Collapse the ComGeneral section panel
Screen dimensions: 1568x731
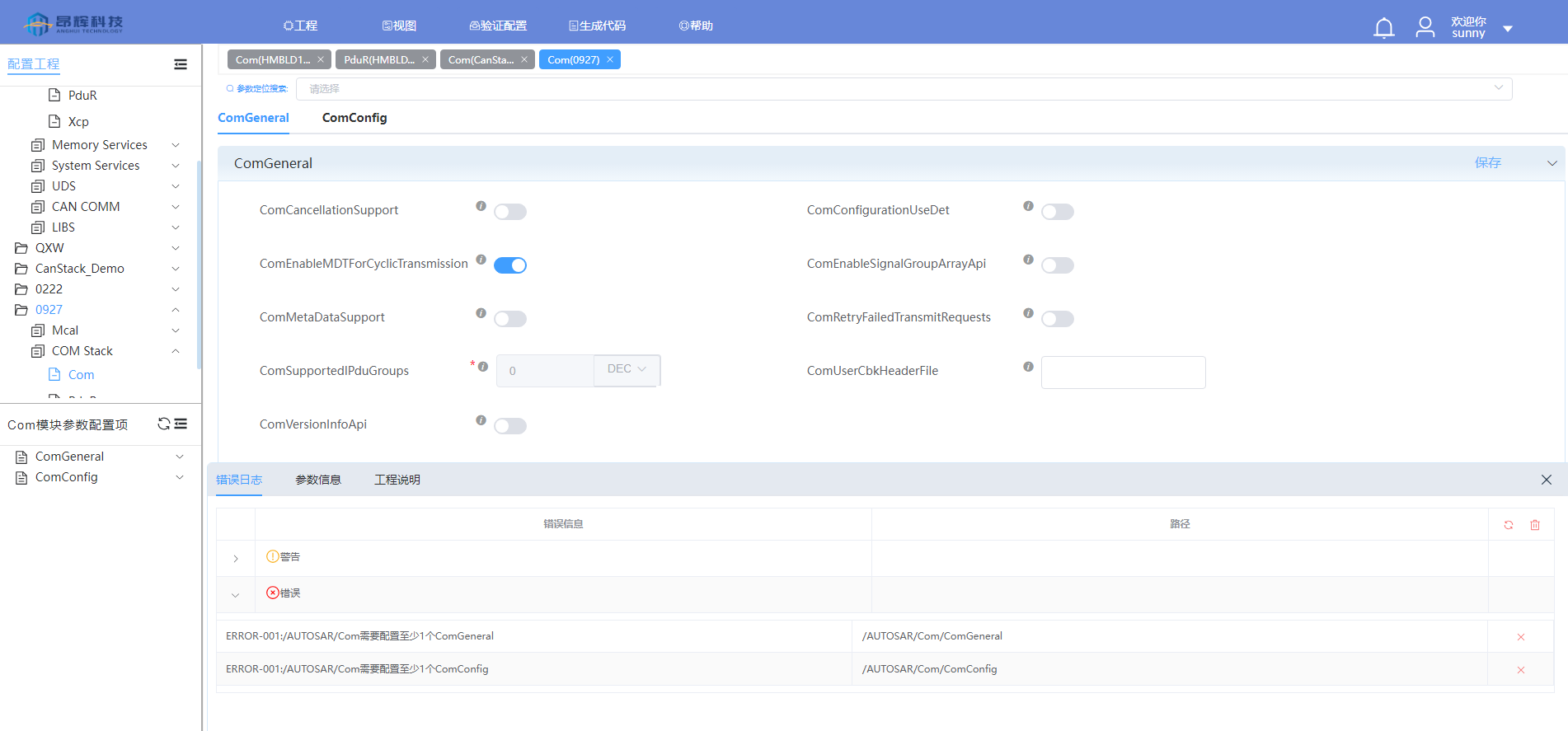[1552, 163]
